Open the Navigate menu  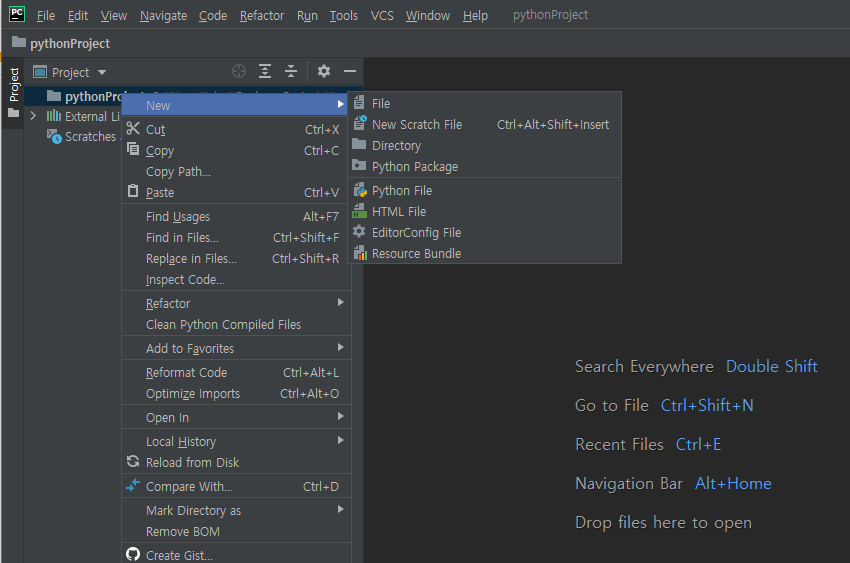click(163, 16)
